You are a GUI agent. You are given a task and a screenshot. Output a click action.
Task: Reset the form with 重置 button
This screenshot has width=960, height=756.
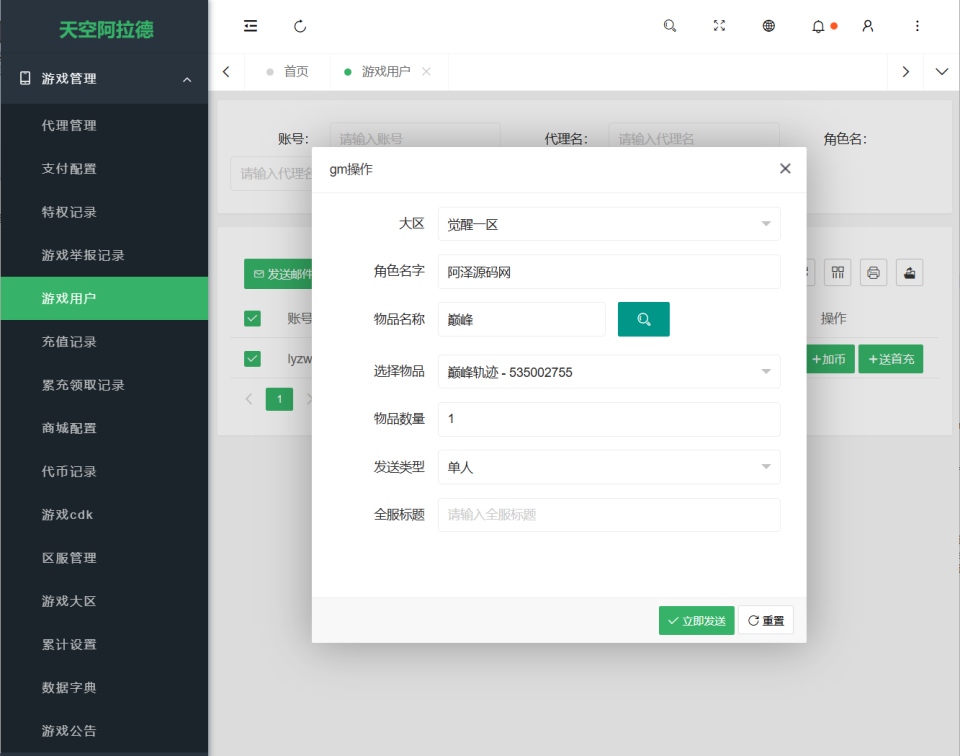[765, 620]
